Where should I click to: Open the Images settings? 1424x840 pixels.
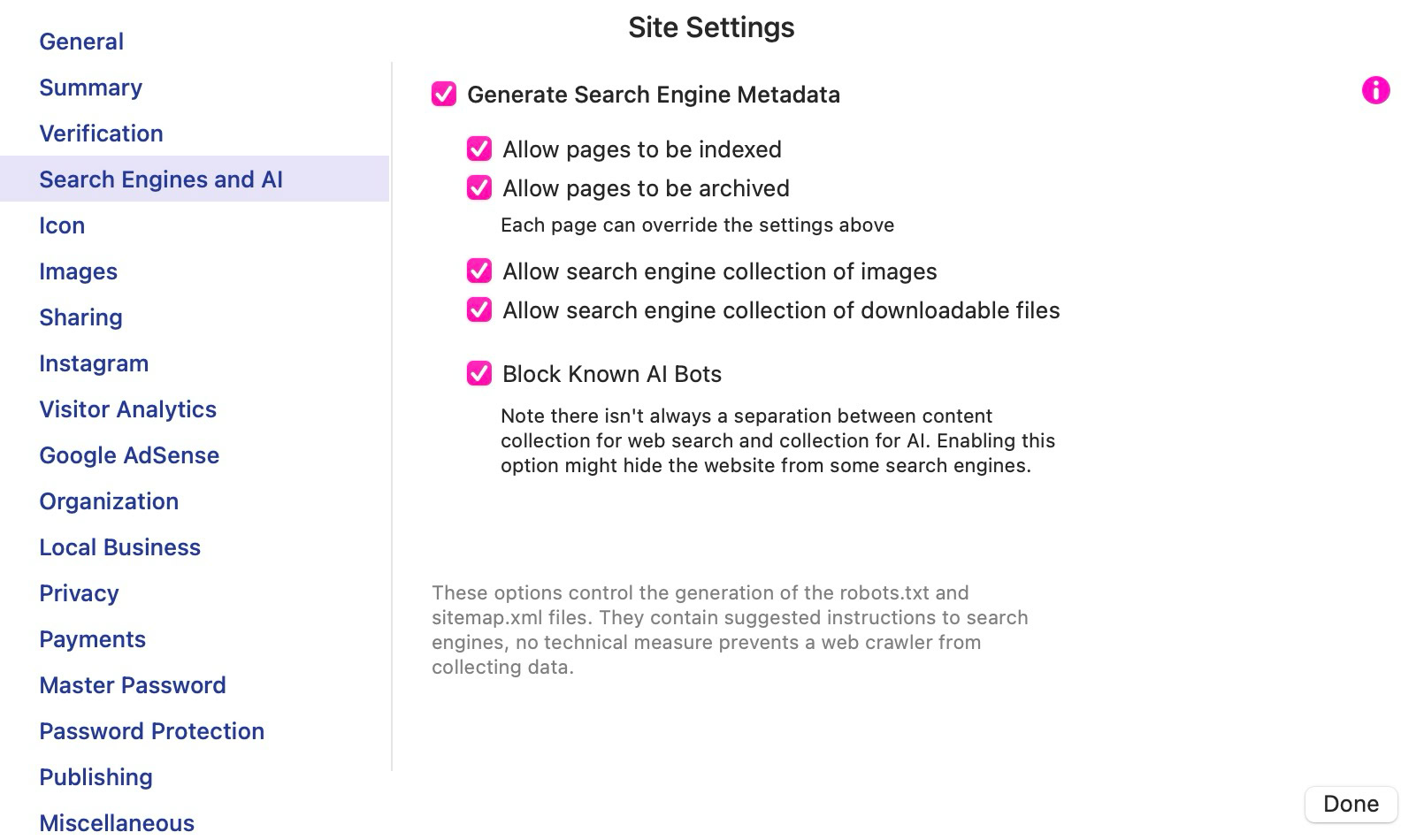click(78, 271)
